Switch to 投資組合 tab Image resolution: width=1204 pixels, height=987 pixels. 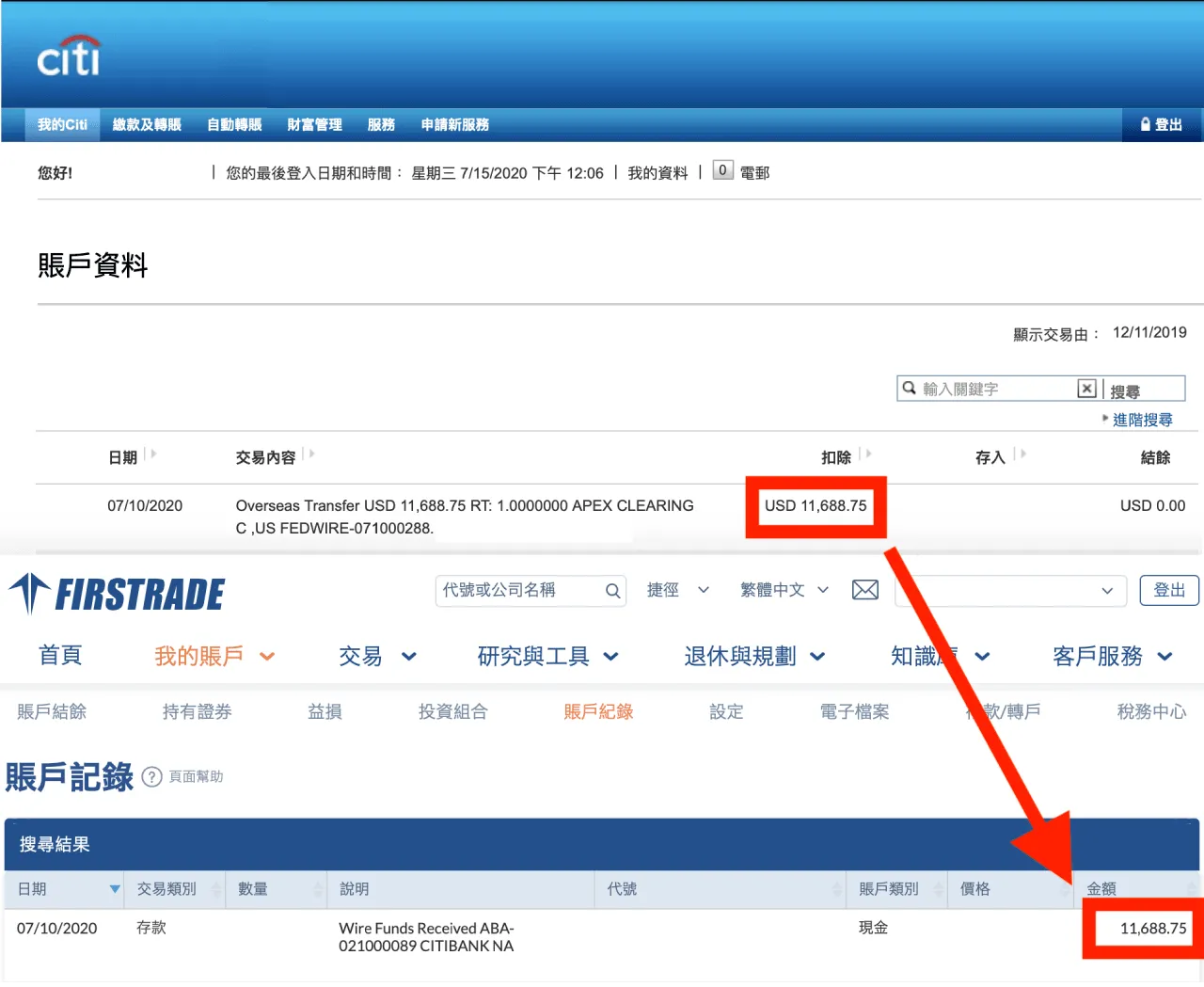[453, 712]
